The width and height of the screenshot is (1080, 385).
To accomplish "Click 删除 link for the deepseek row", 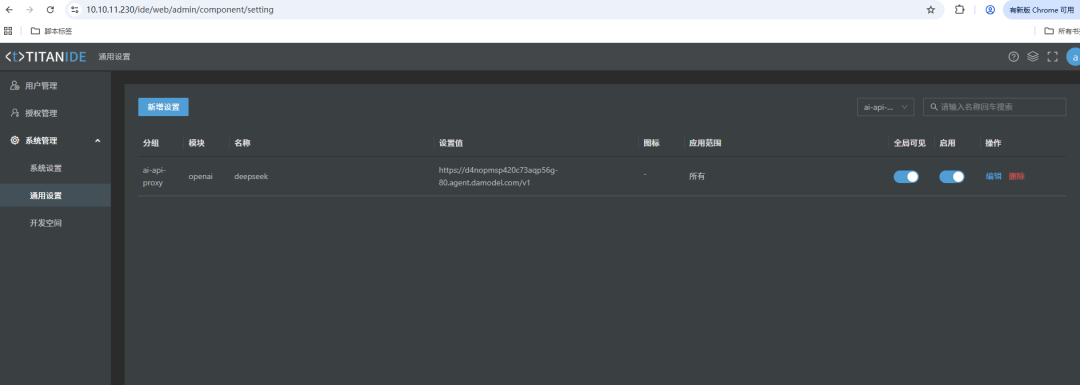I will [1017, 176].
